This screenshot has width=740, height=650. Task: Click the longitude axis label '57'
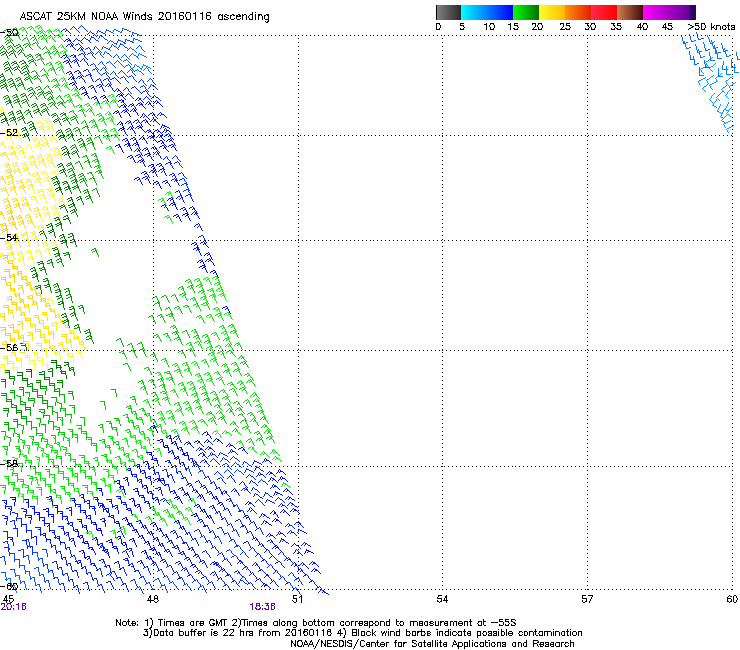[x=587, y=599]
